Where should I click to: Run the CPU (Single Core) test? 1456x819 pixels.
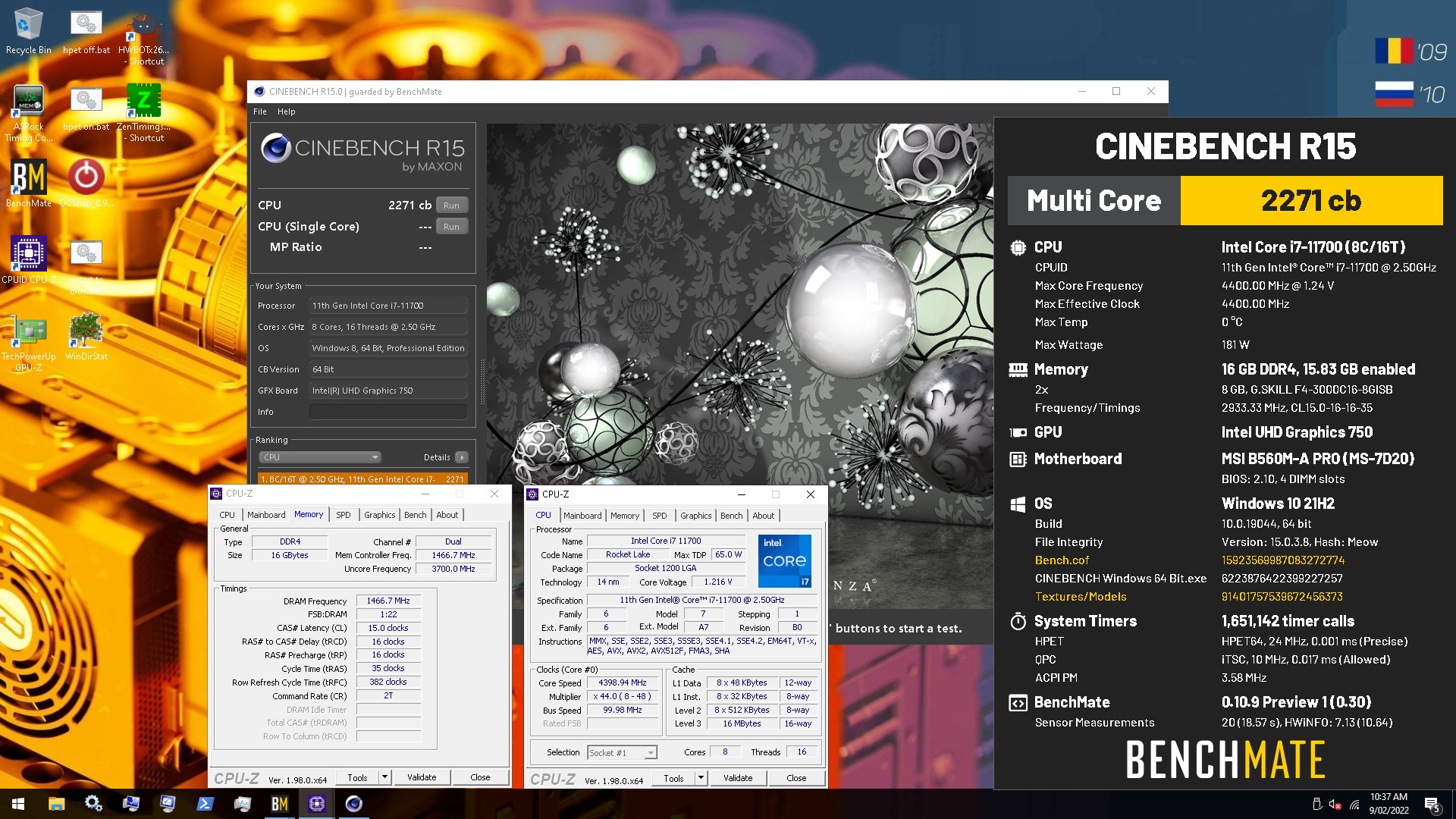tap(451, 227)
